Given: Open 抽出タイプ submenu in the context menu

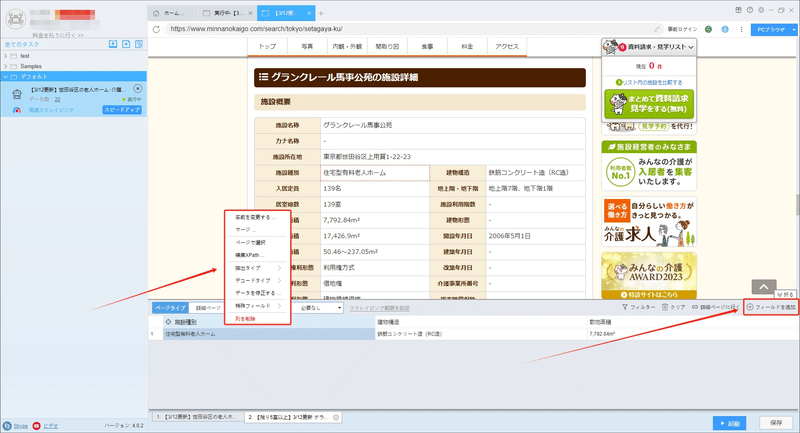Looking at the screenshot, I should 257,268.
